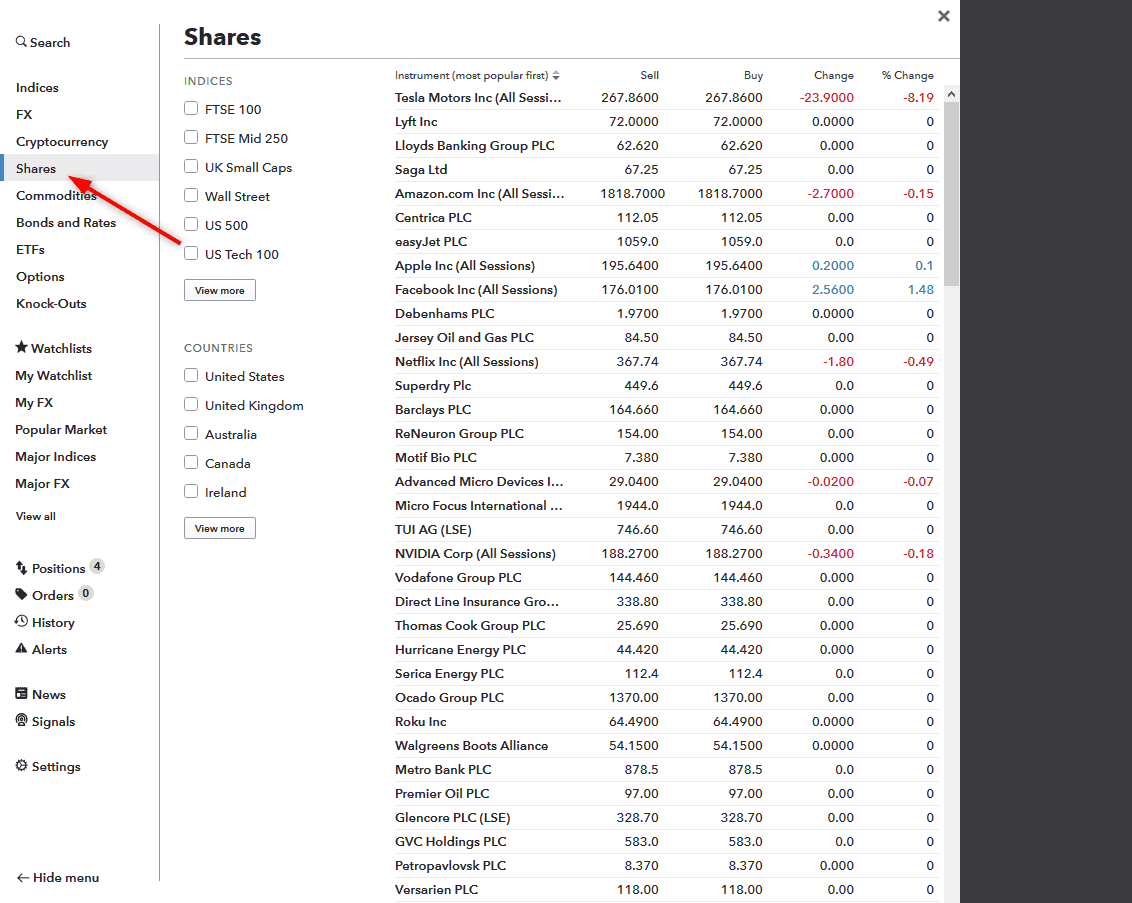This screenshot has height=903, width=1132.
Task: Select Commodities in the sidebar
Action: (56, 196)
